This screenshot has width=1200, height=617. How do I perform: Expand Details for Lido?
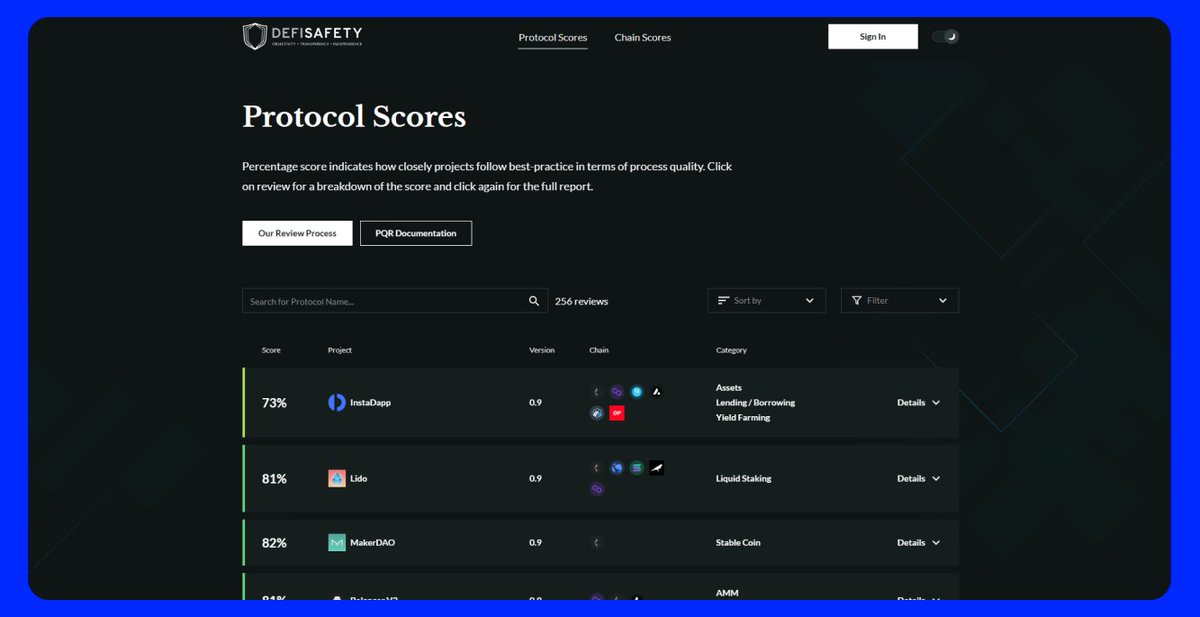pyautogui.click(x=918, y=479)
